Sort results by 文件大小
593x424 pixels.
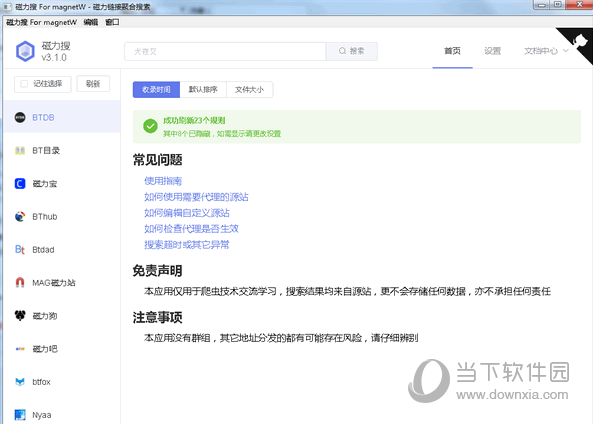pos(250,90)
